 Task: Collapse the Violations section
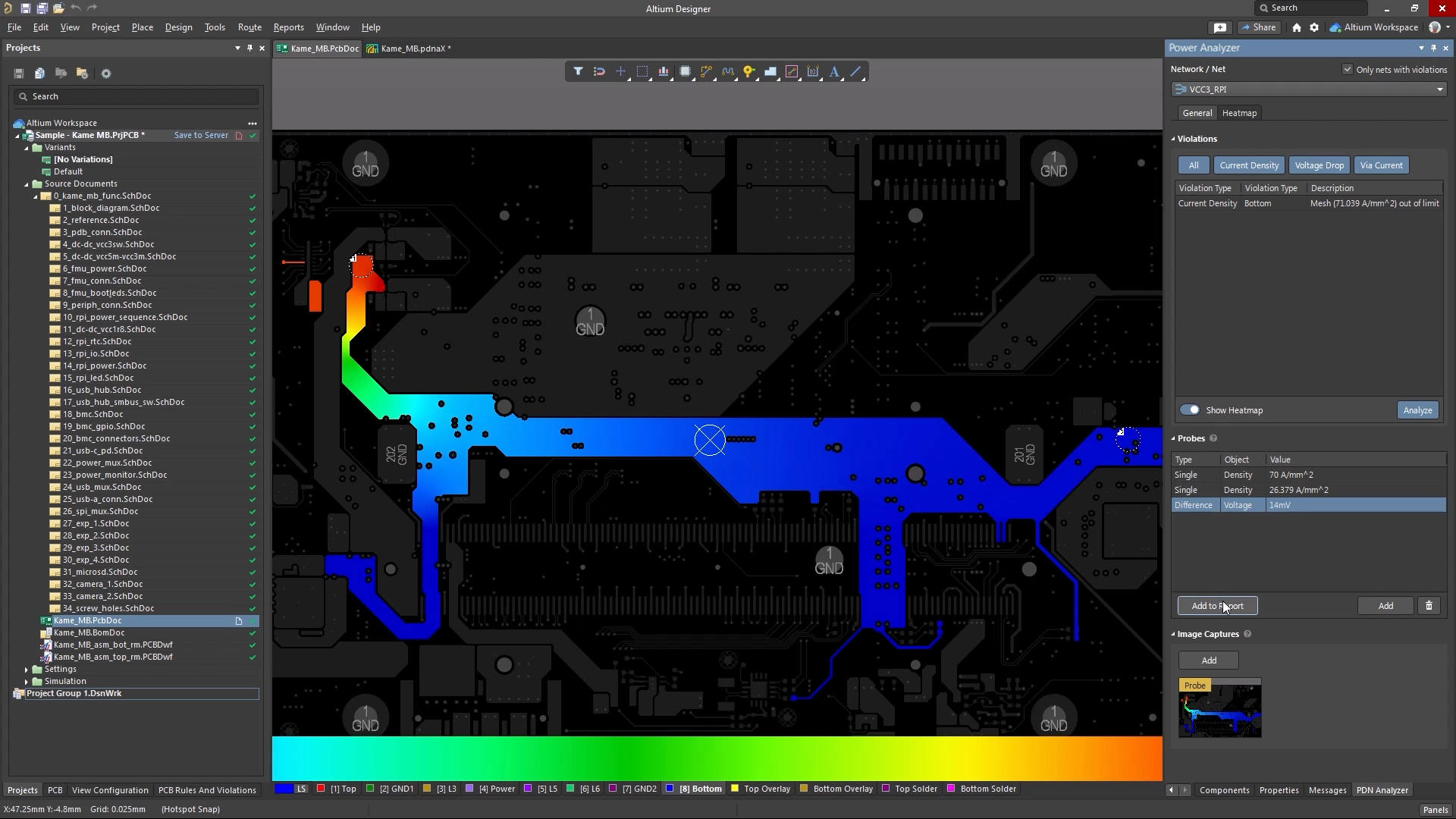click(x=1173, y=139)
